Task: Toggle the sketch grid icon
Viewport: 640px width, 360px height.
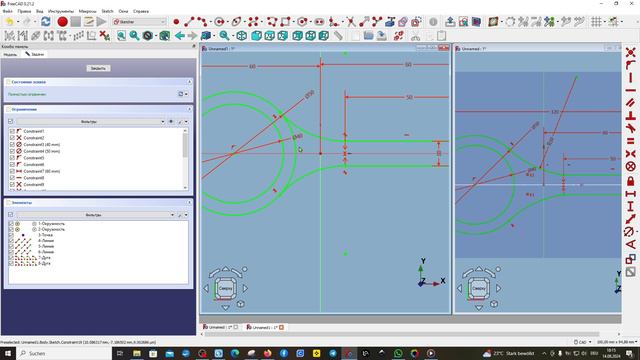Action: (596, 22)
